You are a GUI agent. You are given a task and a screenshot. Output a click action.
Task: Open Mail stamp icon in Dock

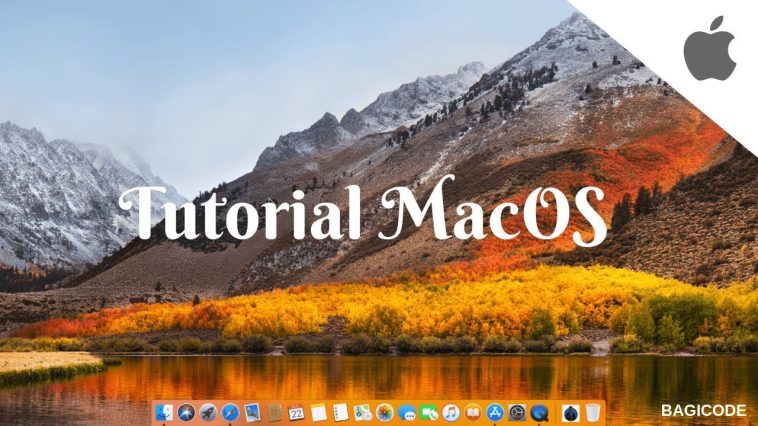(252, 413)
